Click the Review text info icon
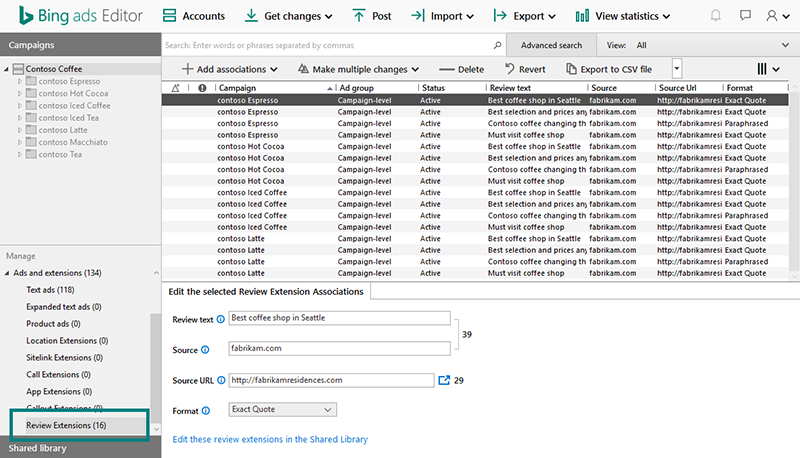 [220, 319]
